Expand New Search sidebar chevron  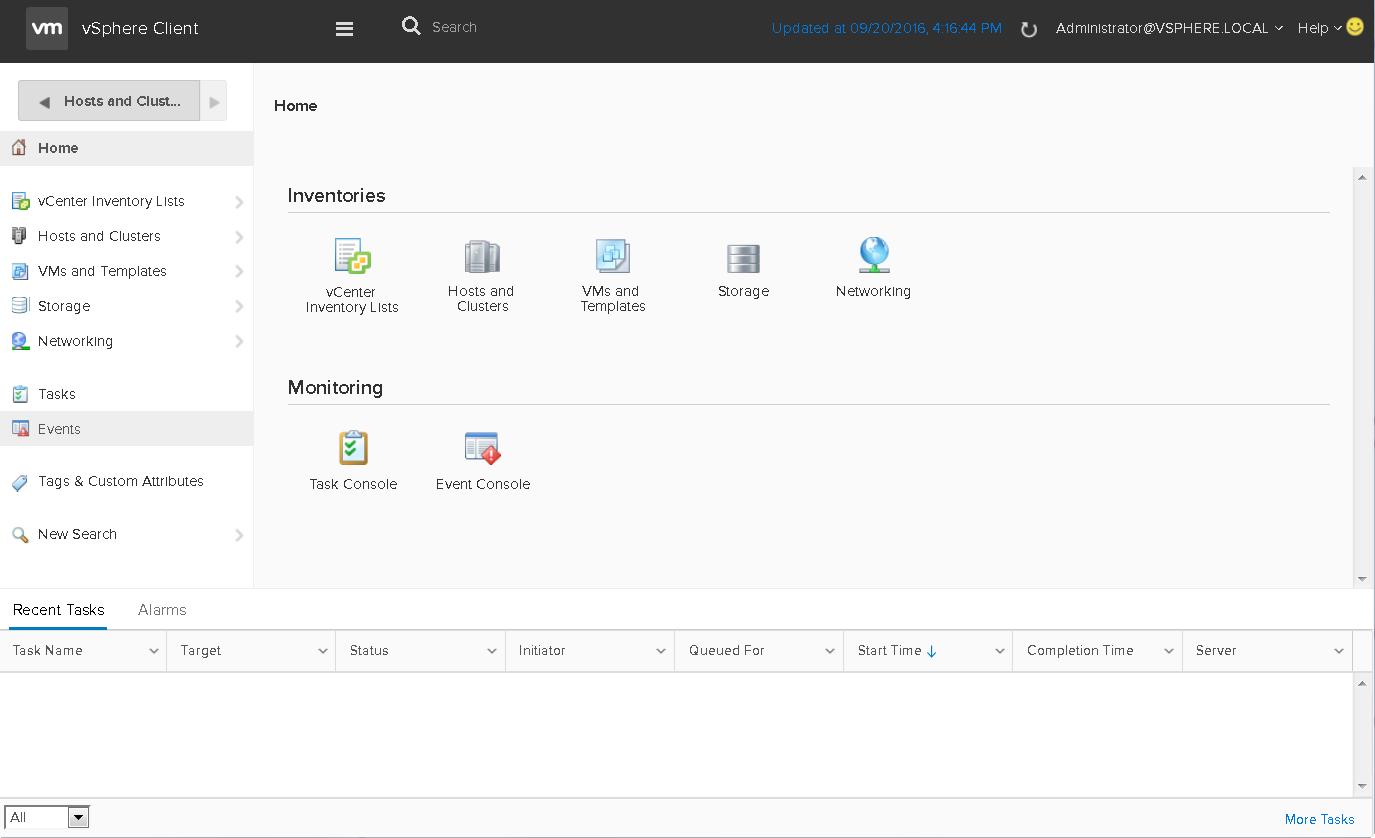tap(239, 535)
